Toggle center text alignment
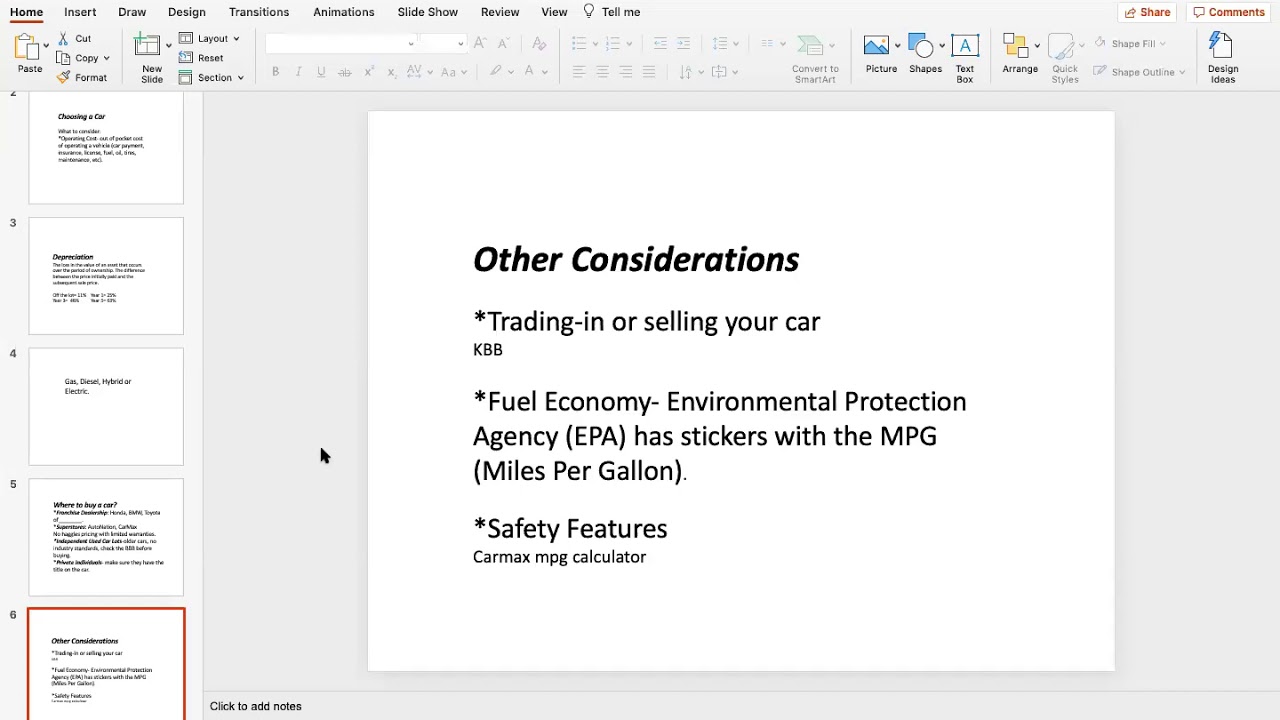 coord(602,72)
